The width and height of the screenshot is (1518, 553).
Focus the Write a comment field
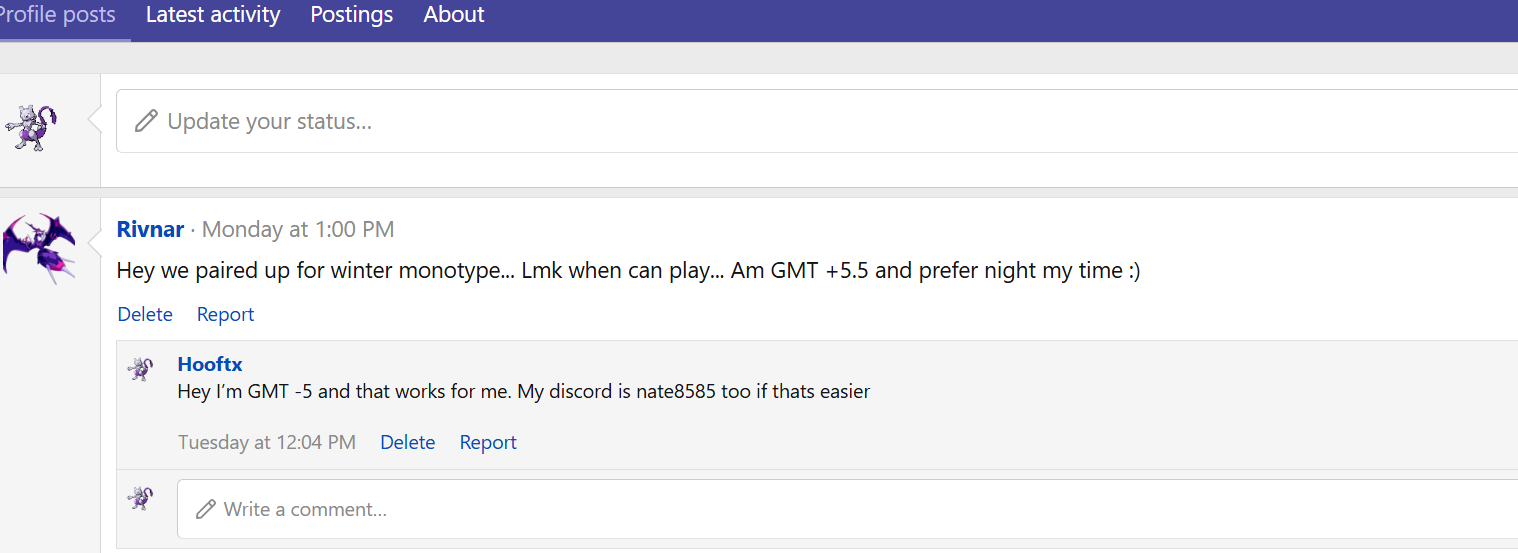(x=800, y=509)
